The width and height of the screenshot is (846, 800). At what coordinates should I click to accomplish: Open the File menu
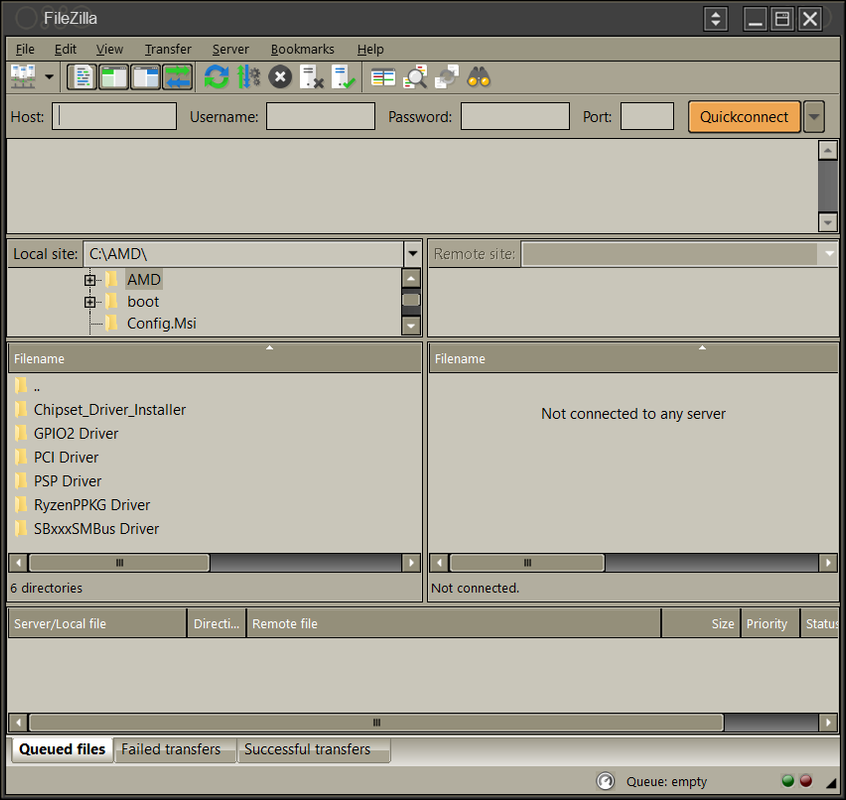point(25,50)
